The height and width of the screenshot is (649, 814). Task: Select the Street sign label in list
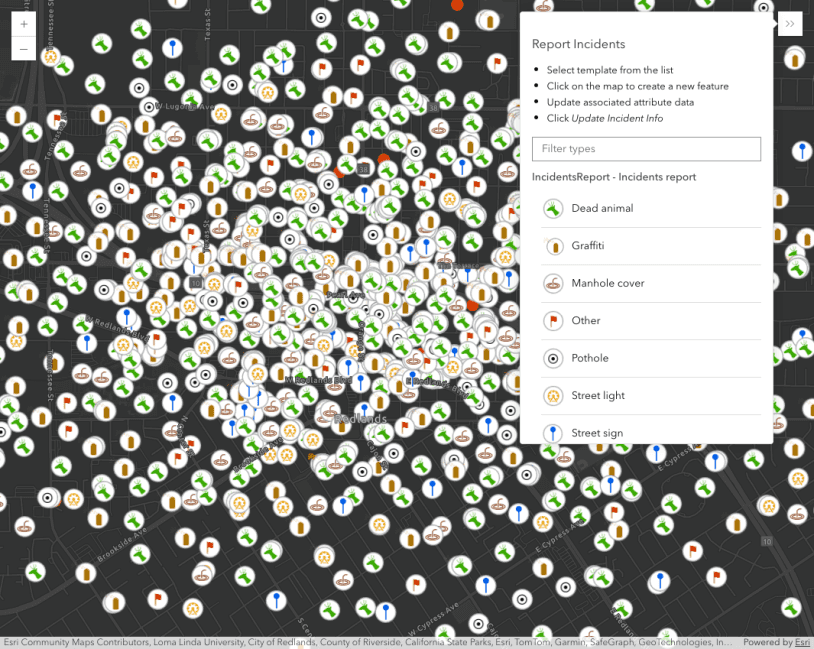597,433
